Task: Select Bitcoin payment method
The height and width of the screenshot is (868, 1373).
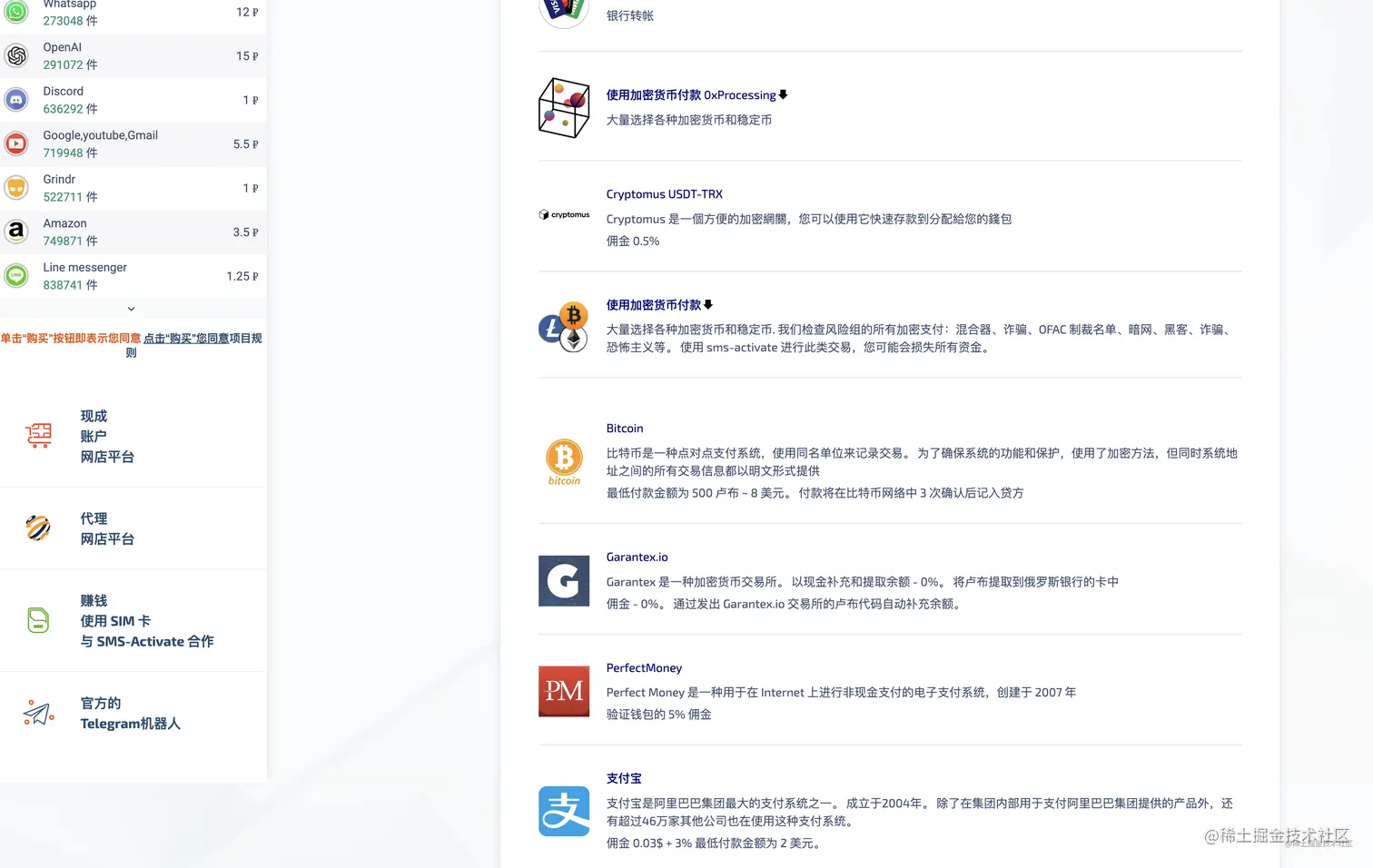Action: (625, 429)
